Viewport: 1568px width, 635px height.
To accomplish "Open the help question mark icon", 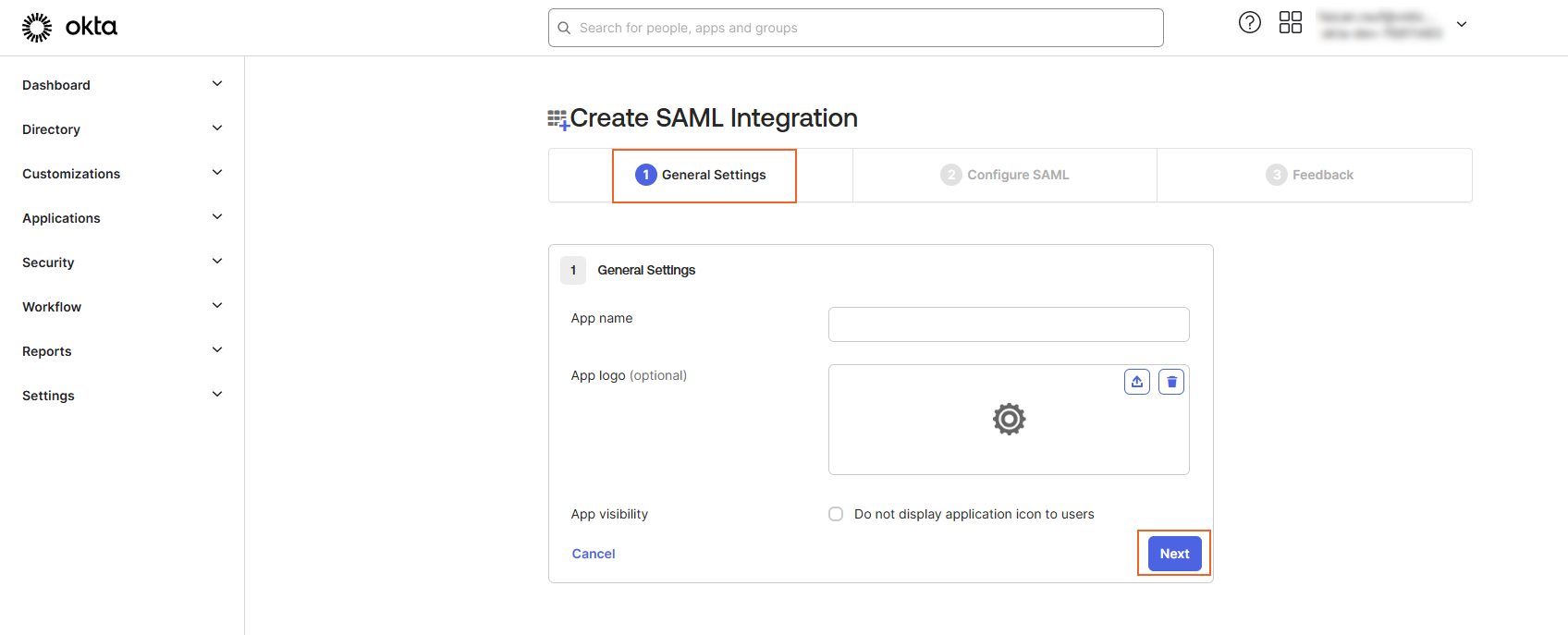I will click(x=1249, y=23).
